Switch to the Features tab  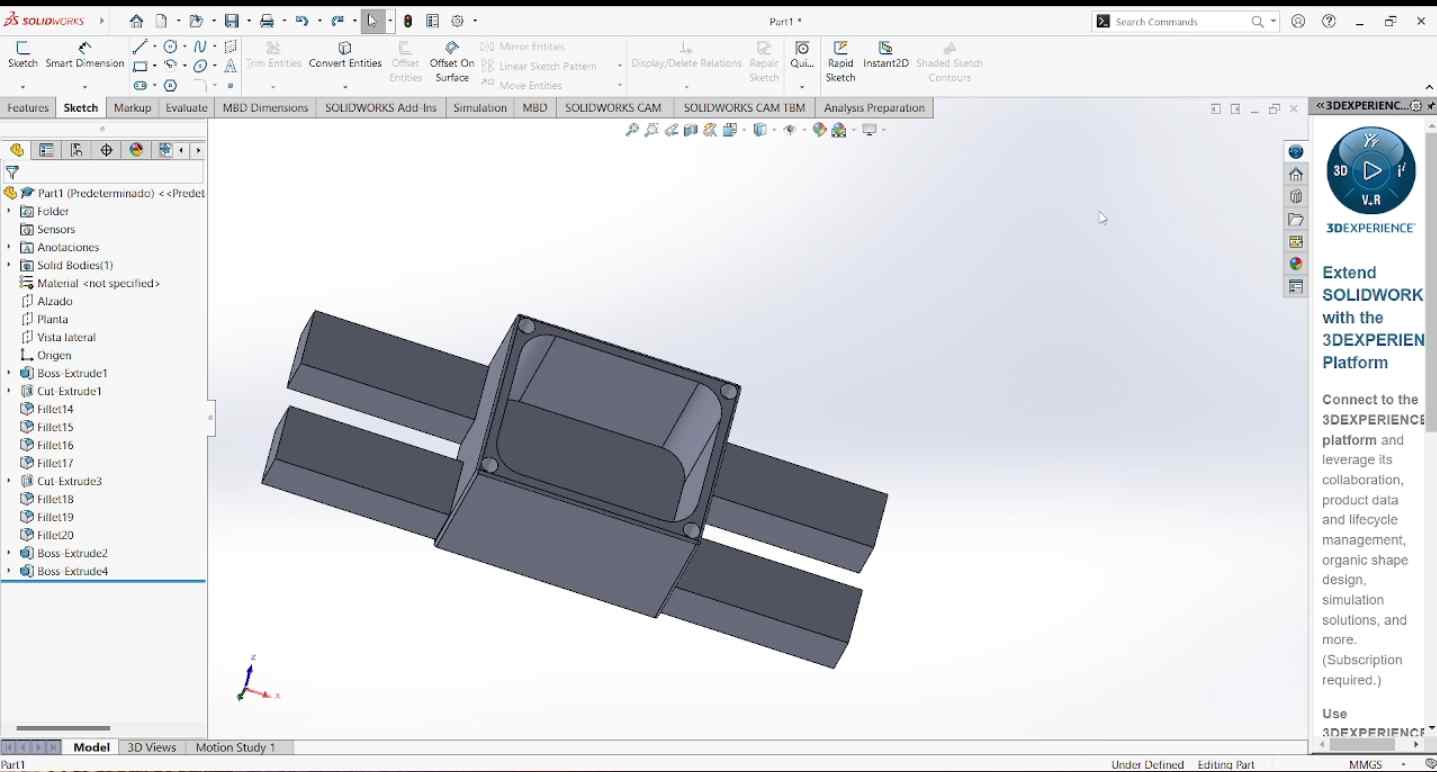pos(28,108)
